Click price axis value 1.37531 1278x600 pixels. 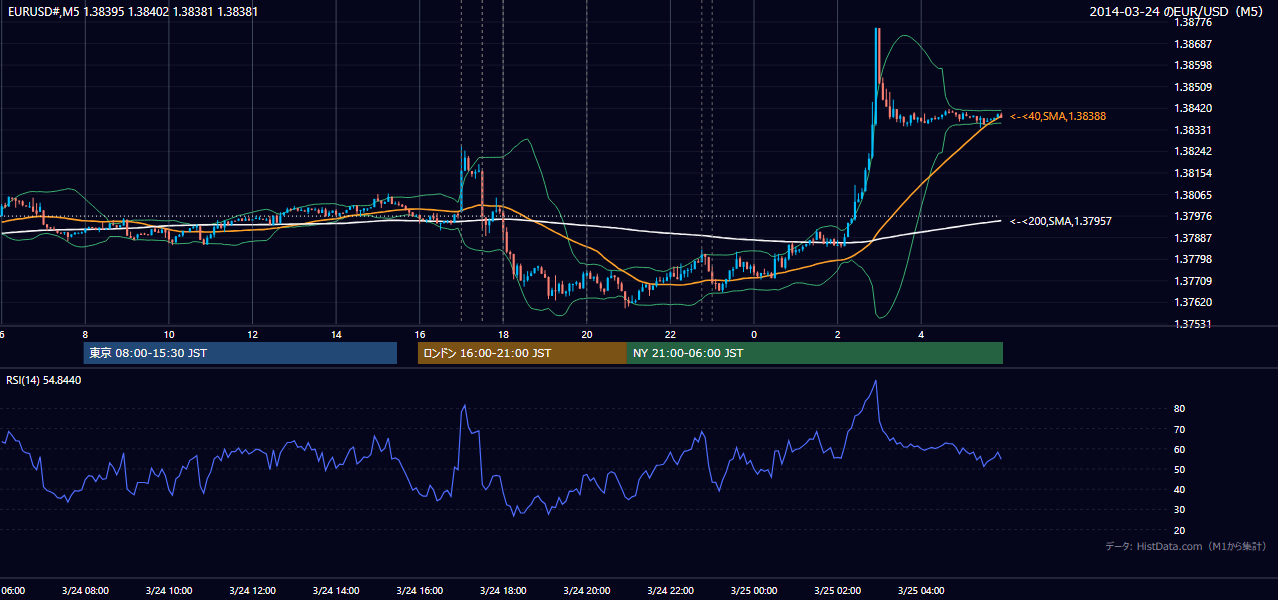1193,324
